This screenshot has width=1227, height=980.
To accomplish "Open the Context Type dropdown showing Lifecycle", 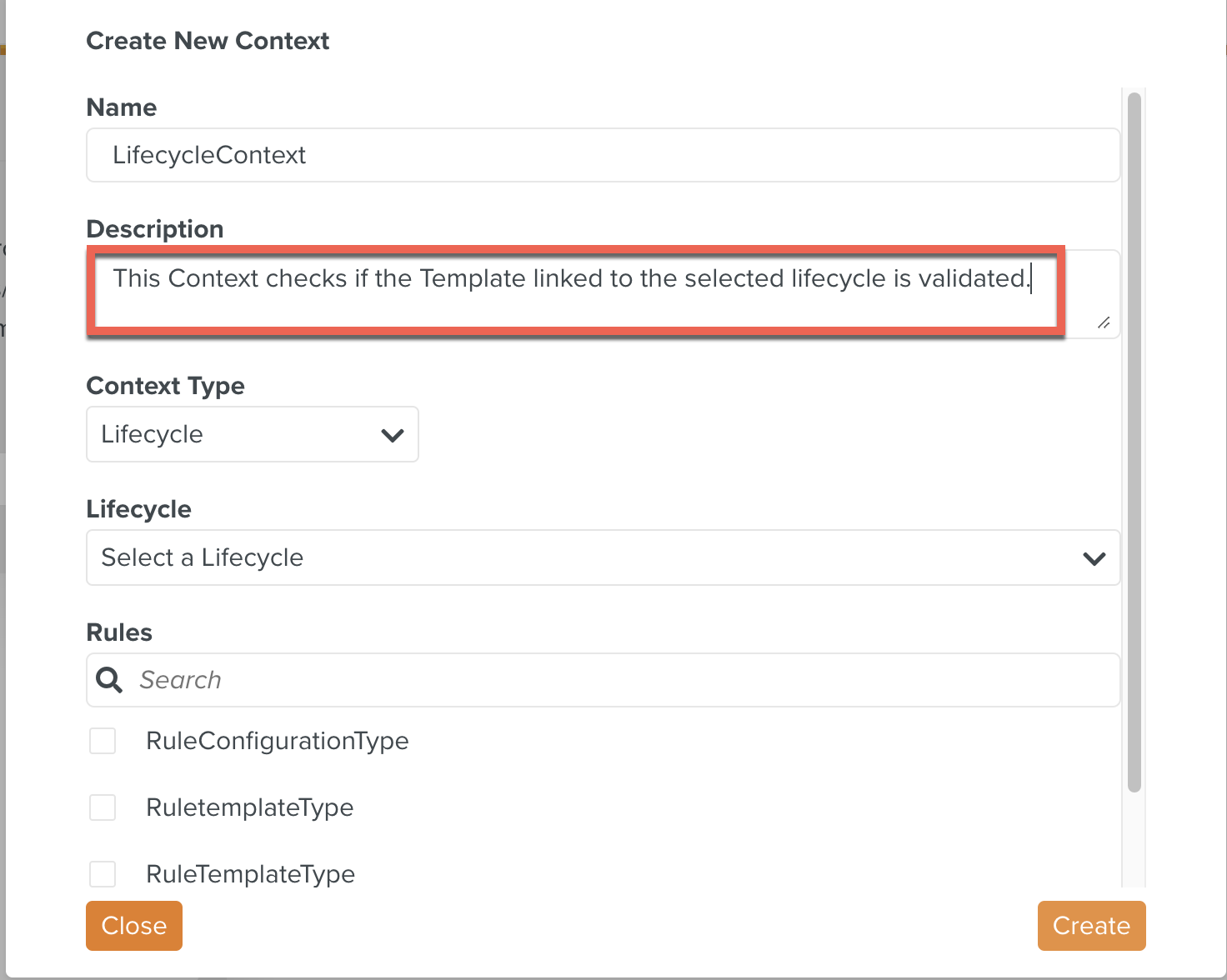I will pos(252,434).
